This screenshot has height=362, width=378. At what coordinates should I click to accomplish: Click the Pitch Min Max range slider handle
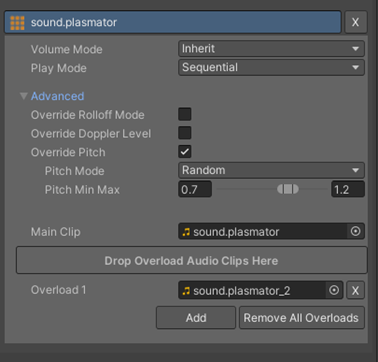288,189
